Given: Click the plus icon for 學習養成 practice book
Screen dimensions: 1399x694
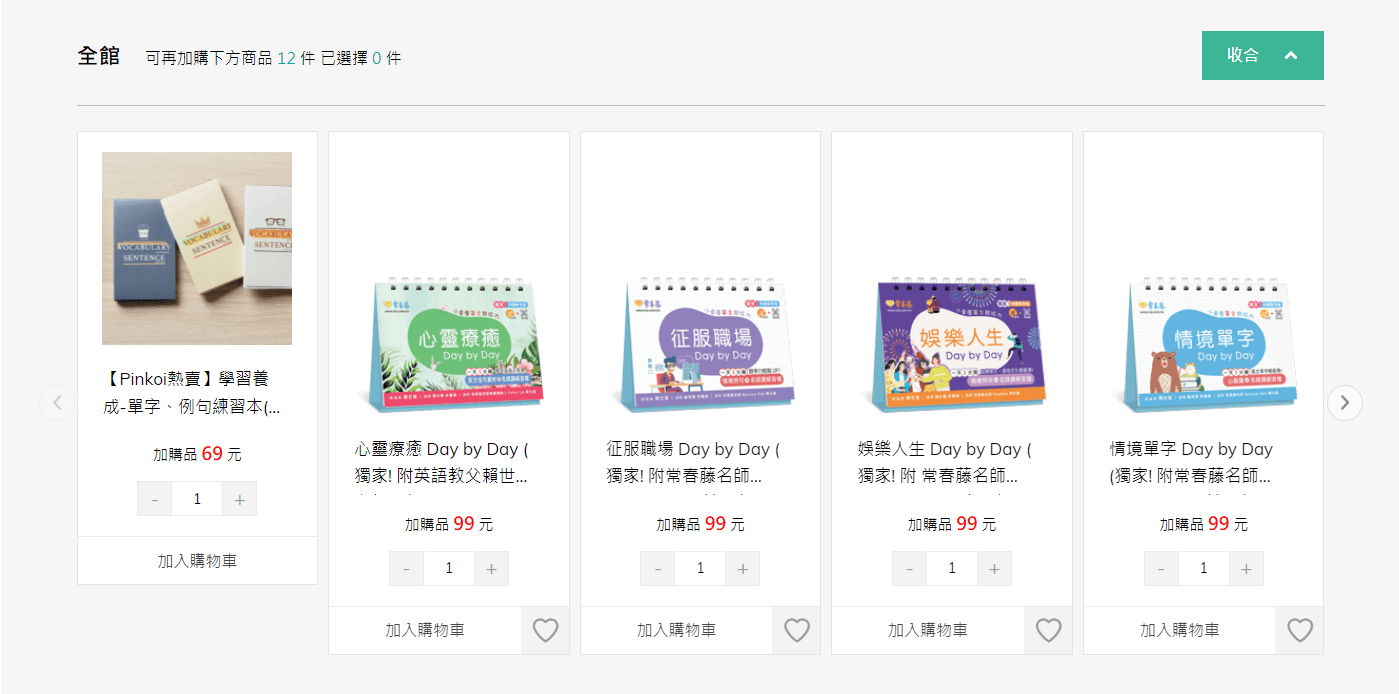Looking at the screenshot, I should (x=239, y=498).
